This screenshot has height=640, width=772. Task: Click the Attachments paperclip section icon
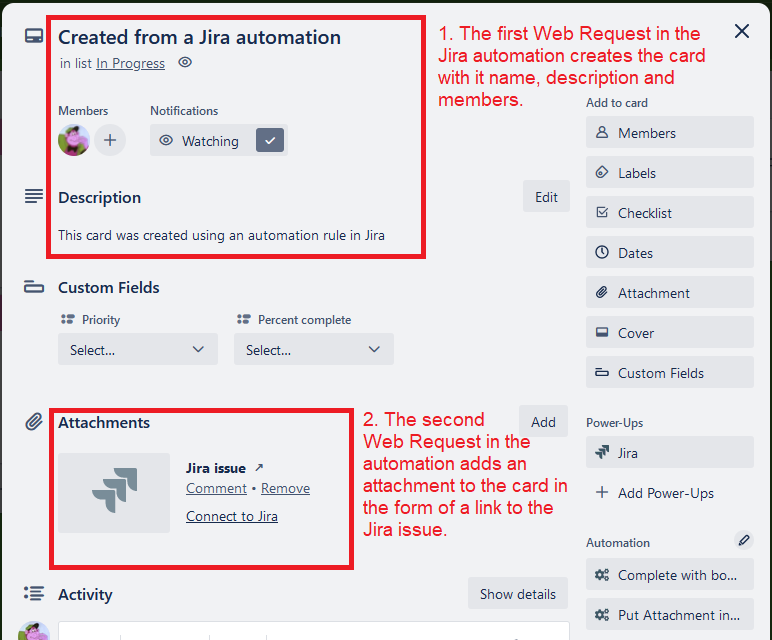(34, 421)
